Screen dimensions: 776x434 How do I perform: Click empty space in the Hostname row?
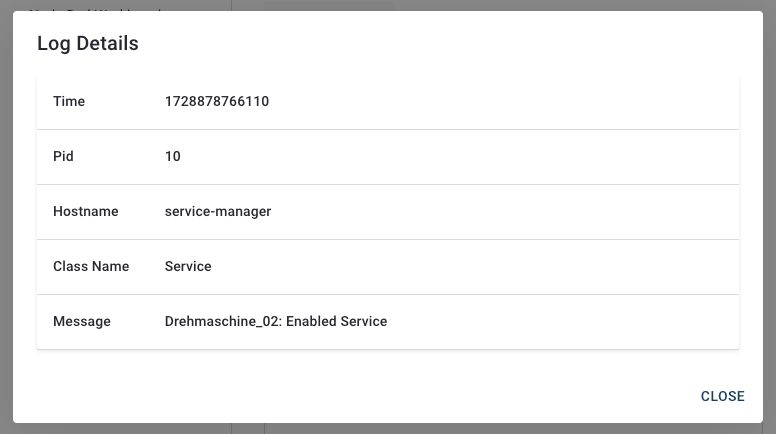[500, 212]
